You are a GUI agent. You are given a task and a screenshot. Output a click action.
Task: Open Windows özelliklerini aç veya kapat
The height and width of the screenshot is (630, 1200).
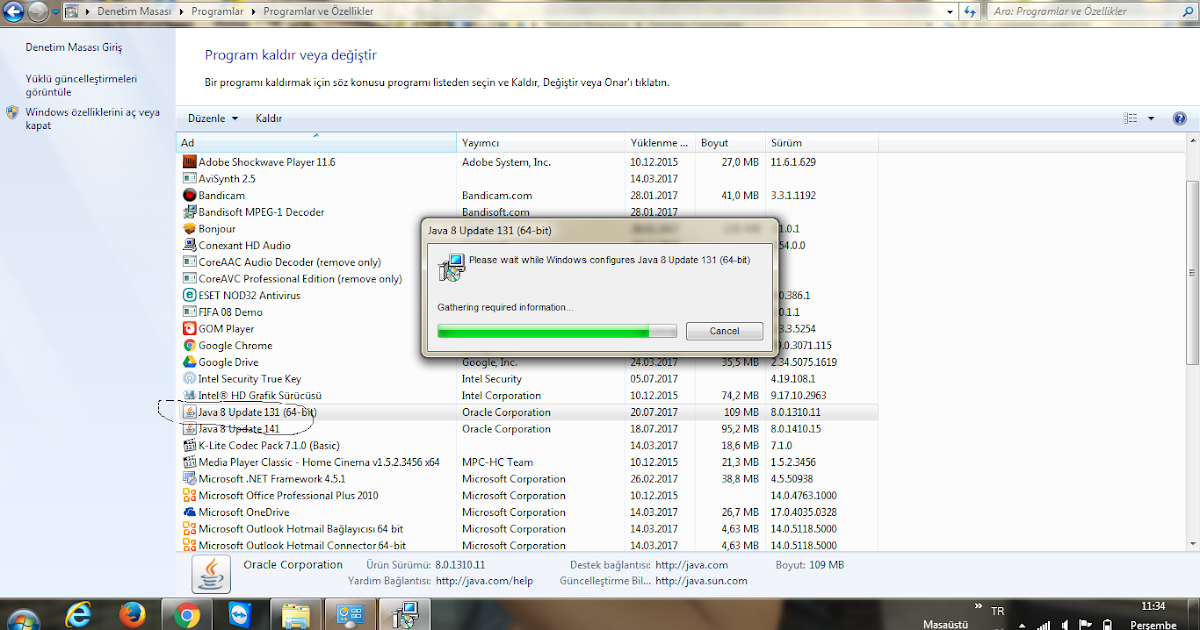pos(92,119)
